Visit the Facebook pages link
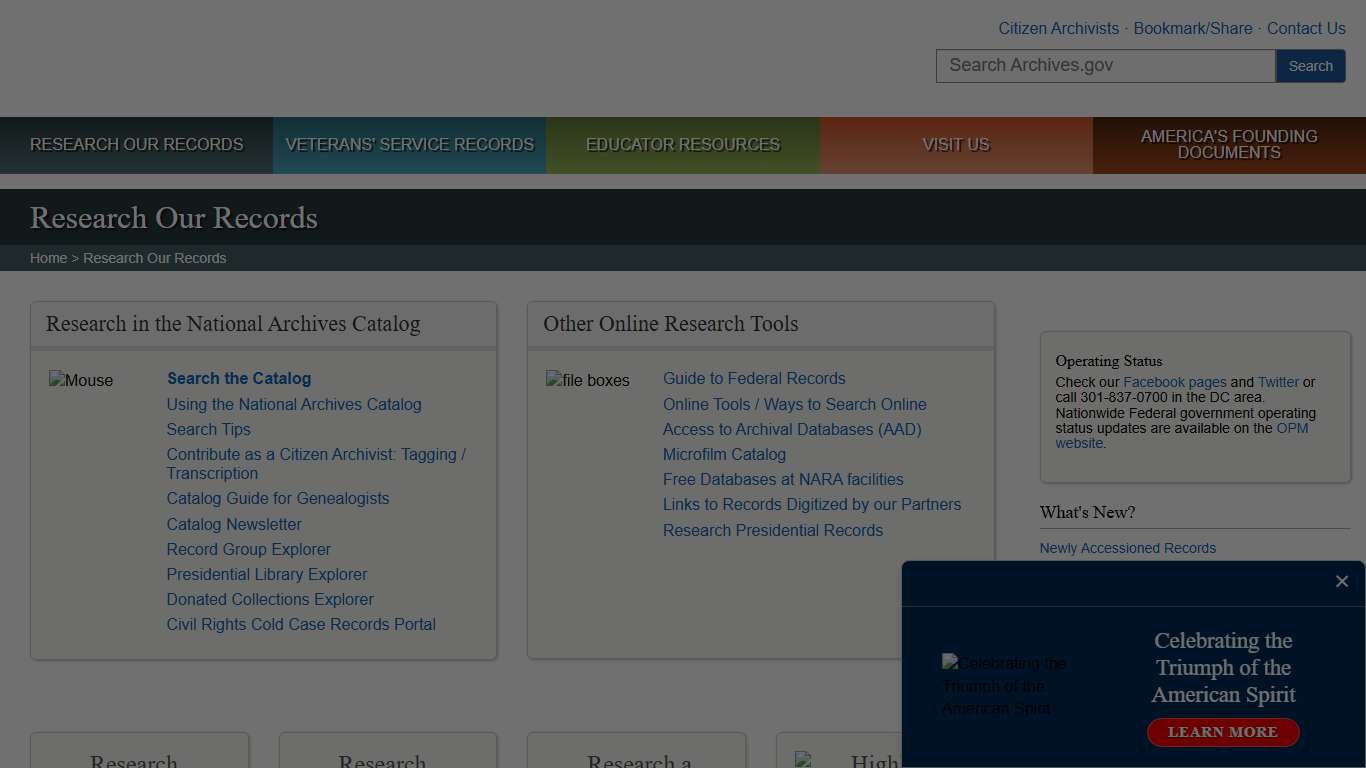Image resolution: width=1366 pixels, height=768 pixels. pyautogui.click(x=1174, y=382)
